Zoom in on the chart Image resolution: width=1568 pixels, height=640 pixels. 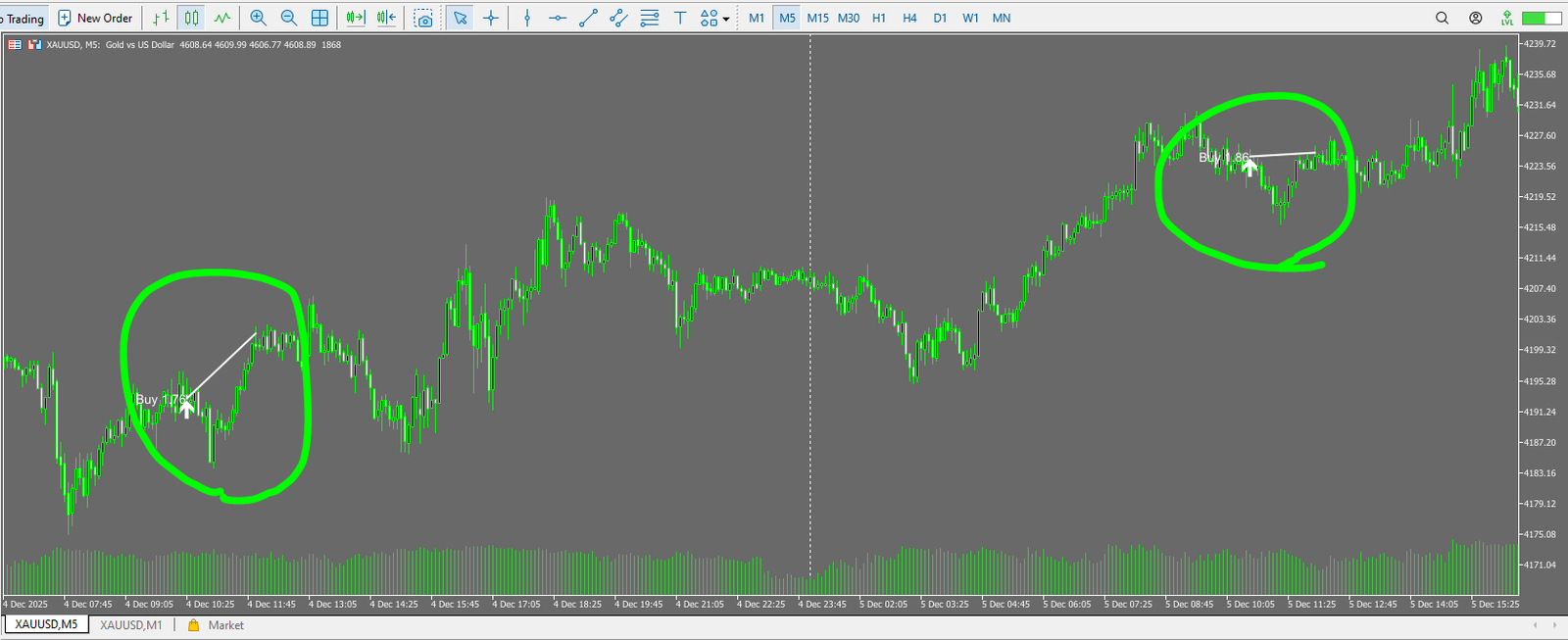coord(258,18)
